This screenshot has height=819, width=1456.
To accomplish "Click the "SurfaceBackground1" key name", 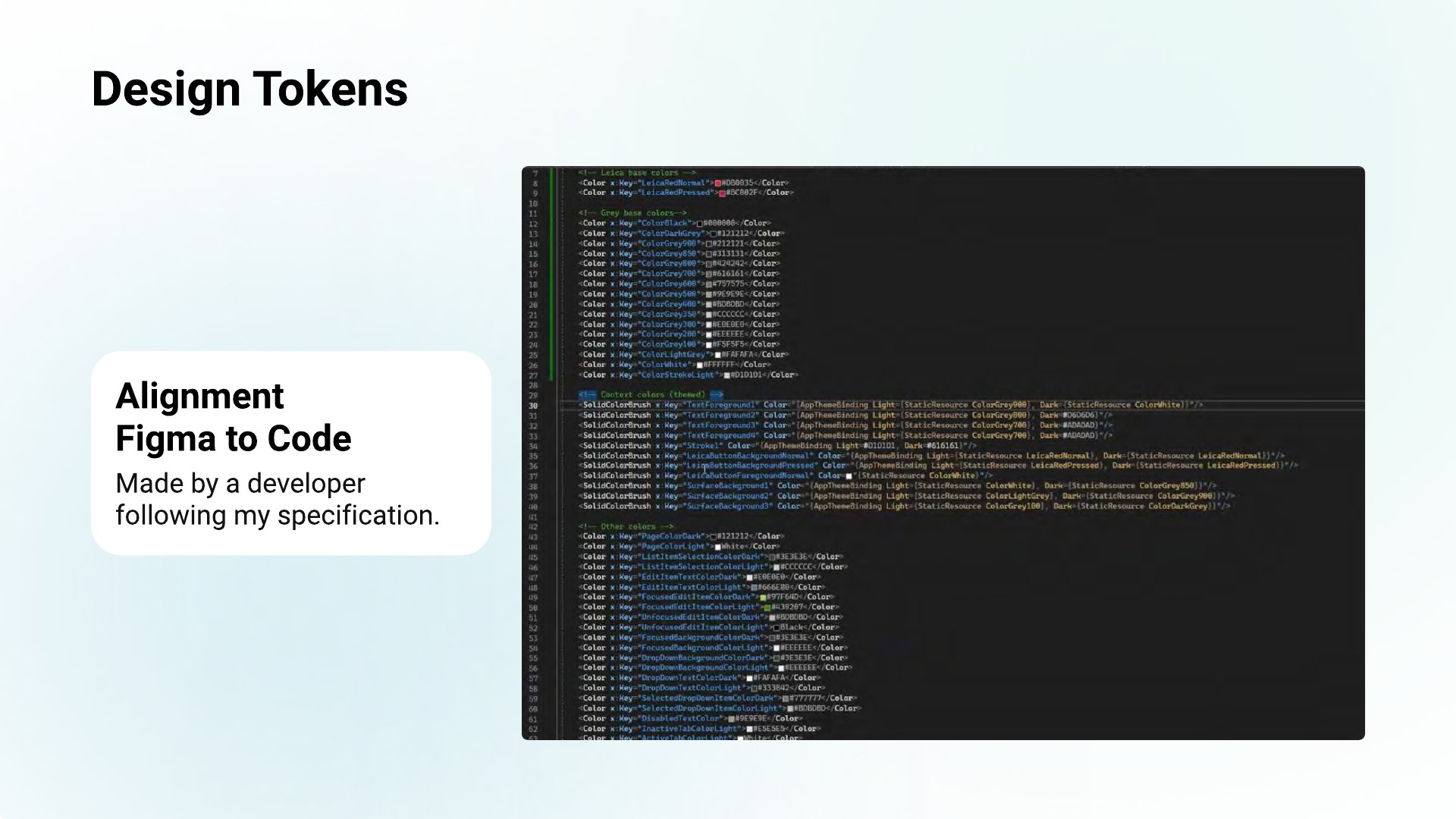I will coord(728,486).
